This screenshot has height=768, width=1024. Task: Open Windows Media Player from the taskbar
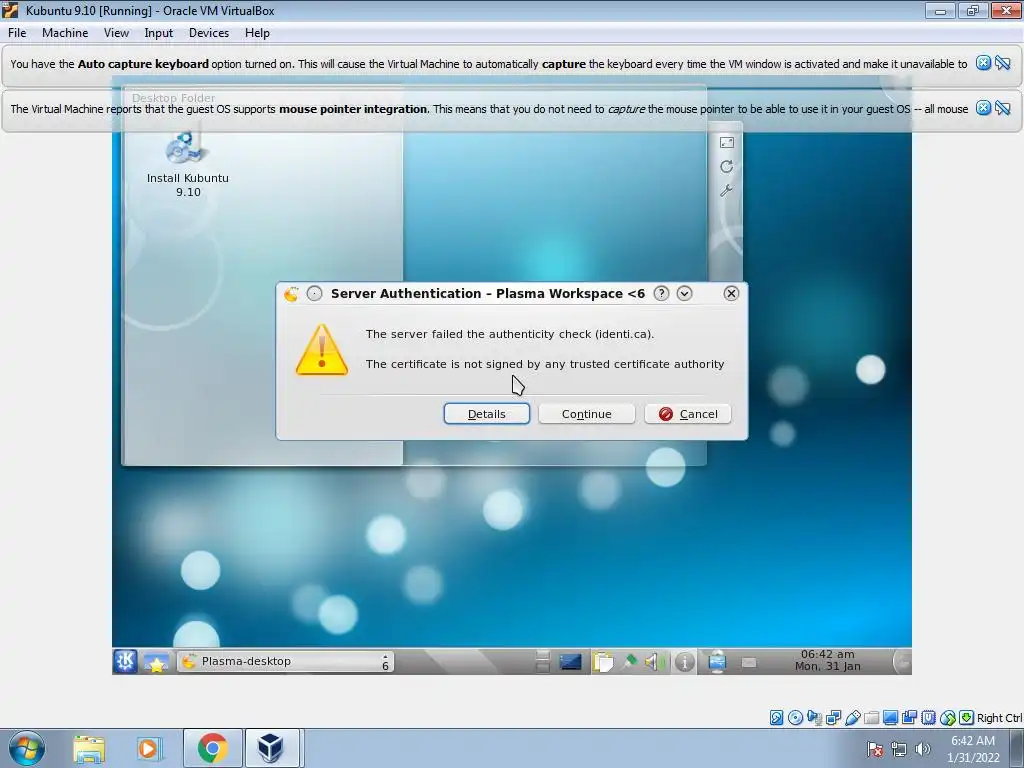point(148,748)
